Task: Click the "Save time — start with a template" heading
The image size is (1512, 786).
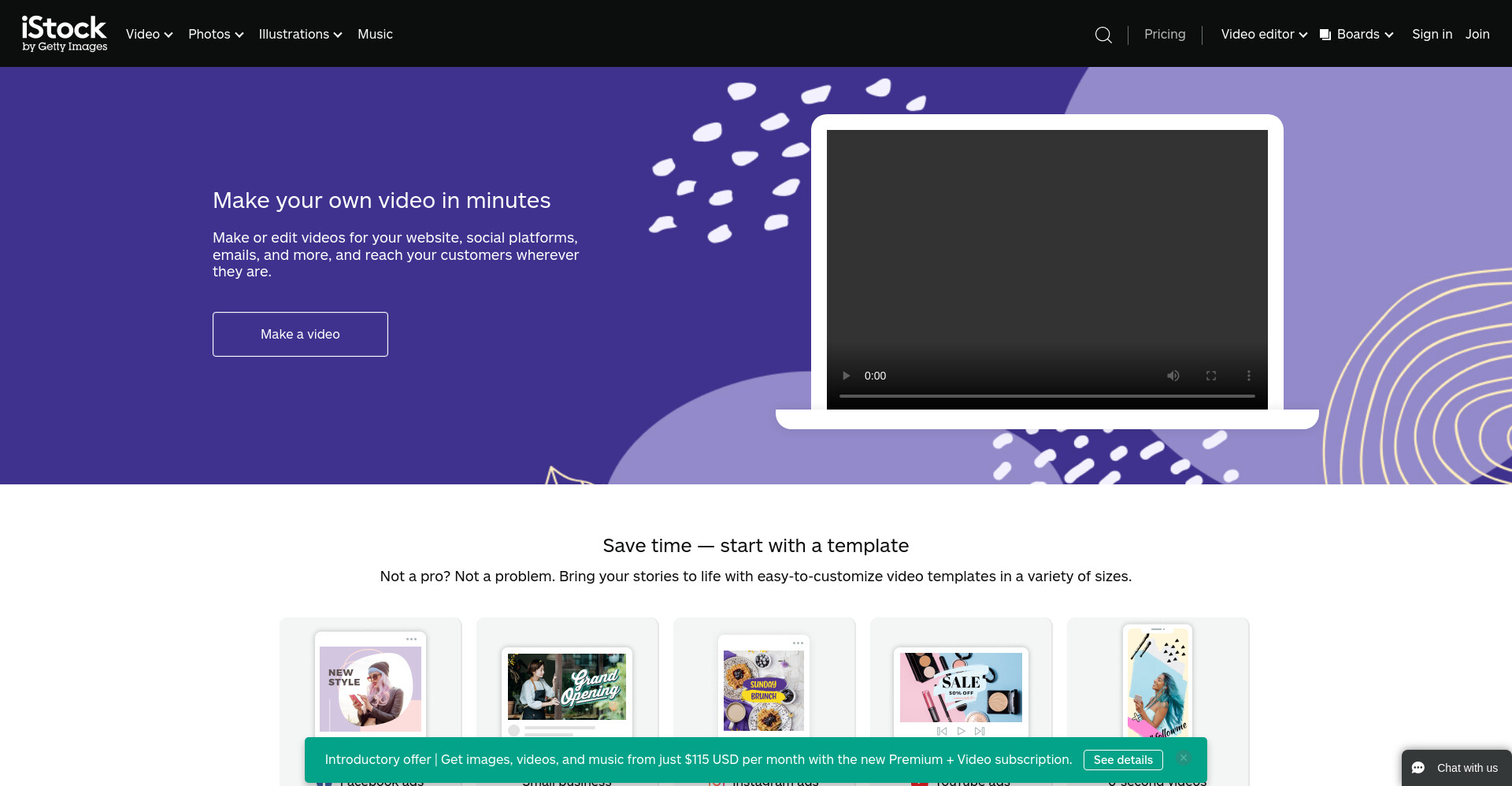Action: click(756, 546)
